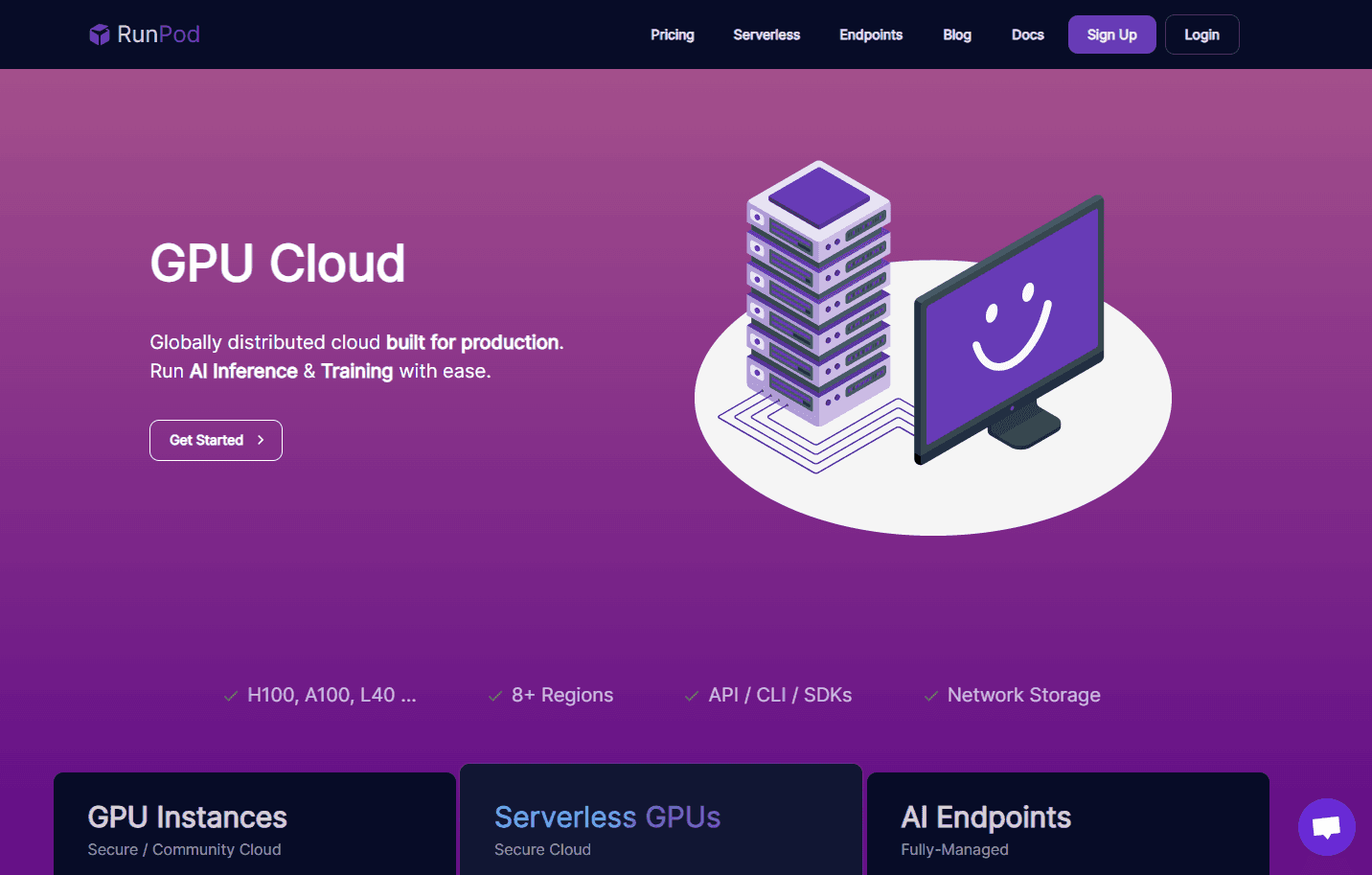Click the smiling monitor illustration
1372x875 pixels.
click(x=1009, y=331)
